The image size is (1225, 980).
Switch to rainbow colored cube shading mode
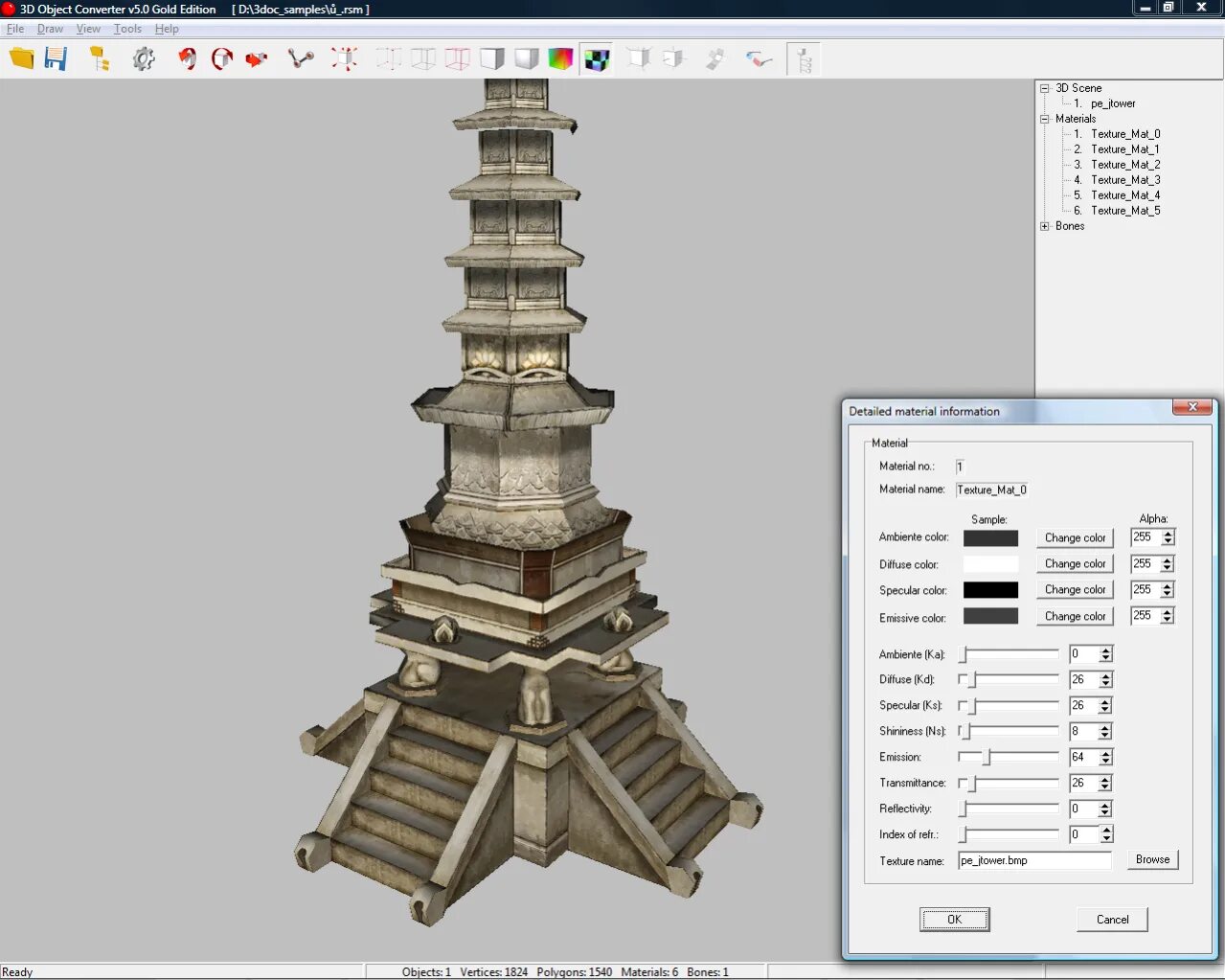point(560,59)
